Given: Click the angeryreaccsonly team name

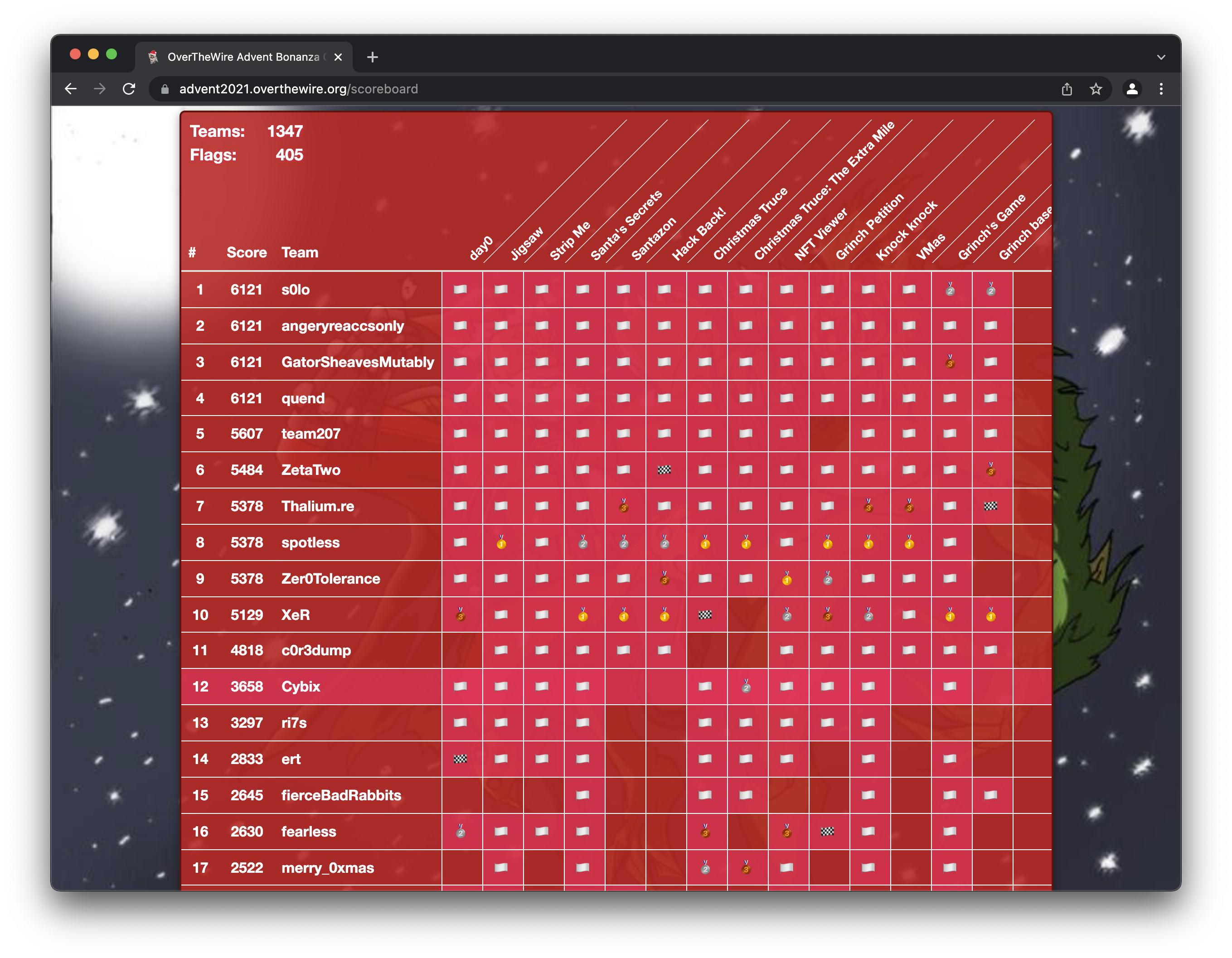Looking at the screenshot, I should pyautogui.click(x=342, y=326).
